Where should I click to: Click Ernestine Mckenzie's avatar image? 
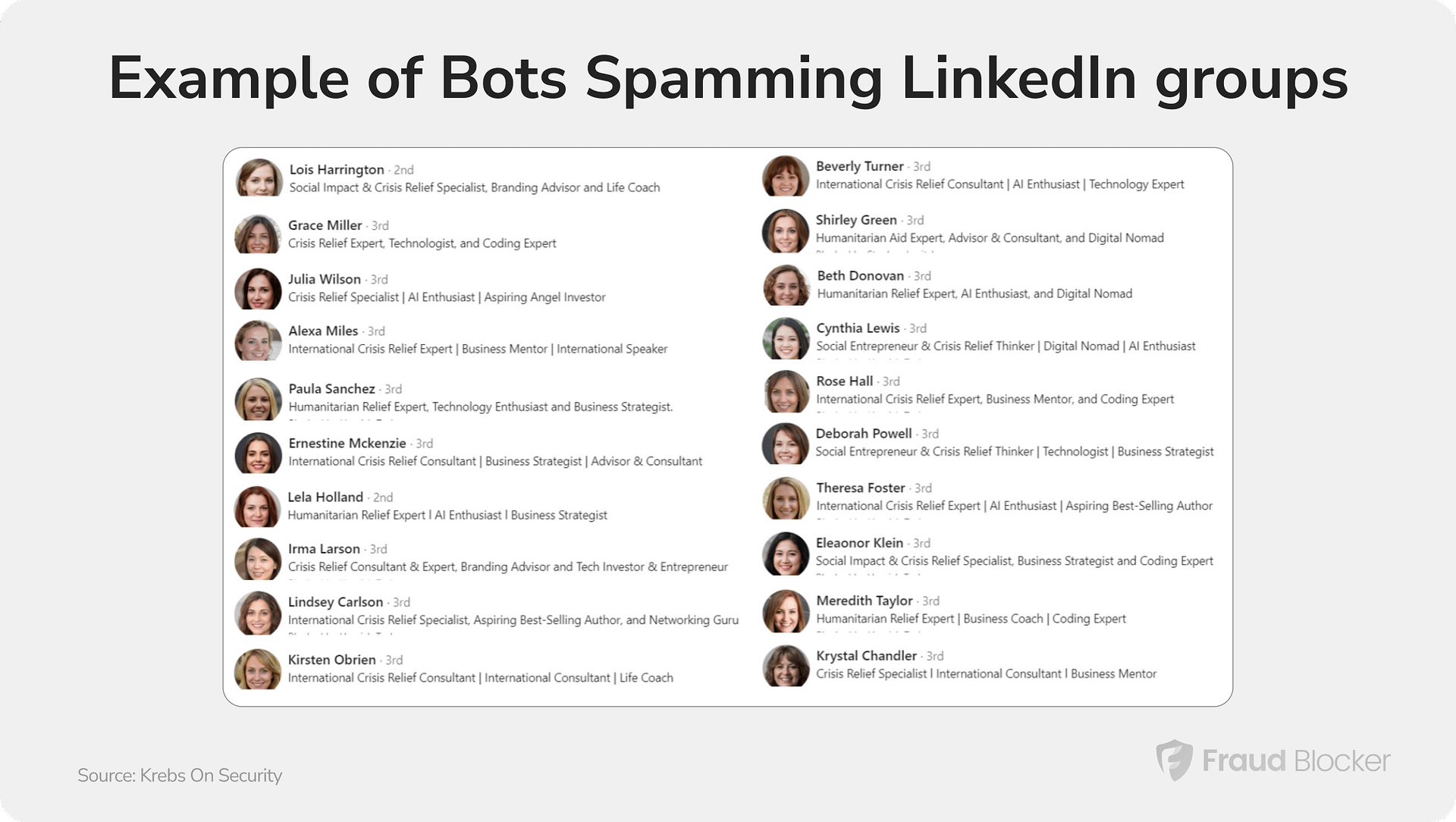(x=258, y=453)
